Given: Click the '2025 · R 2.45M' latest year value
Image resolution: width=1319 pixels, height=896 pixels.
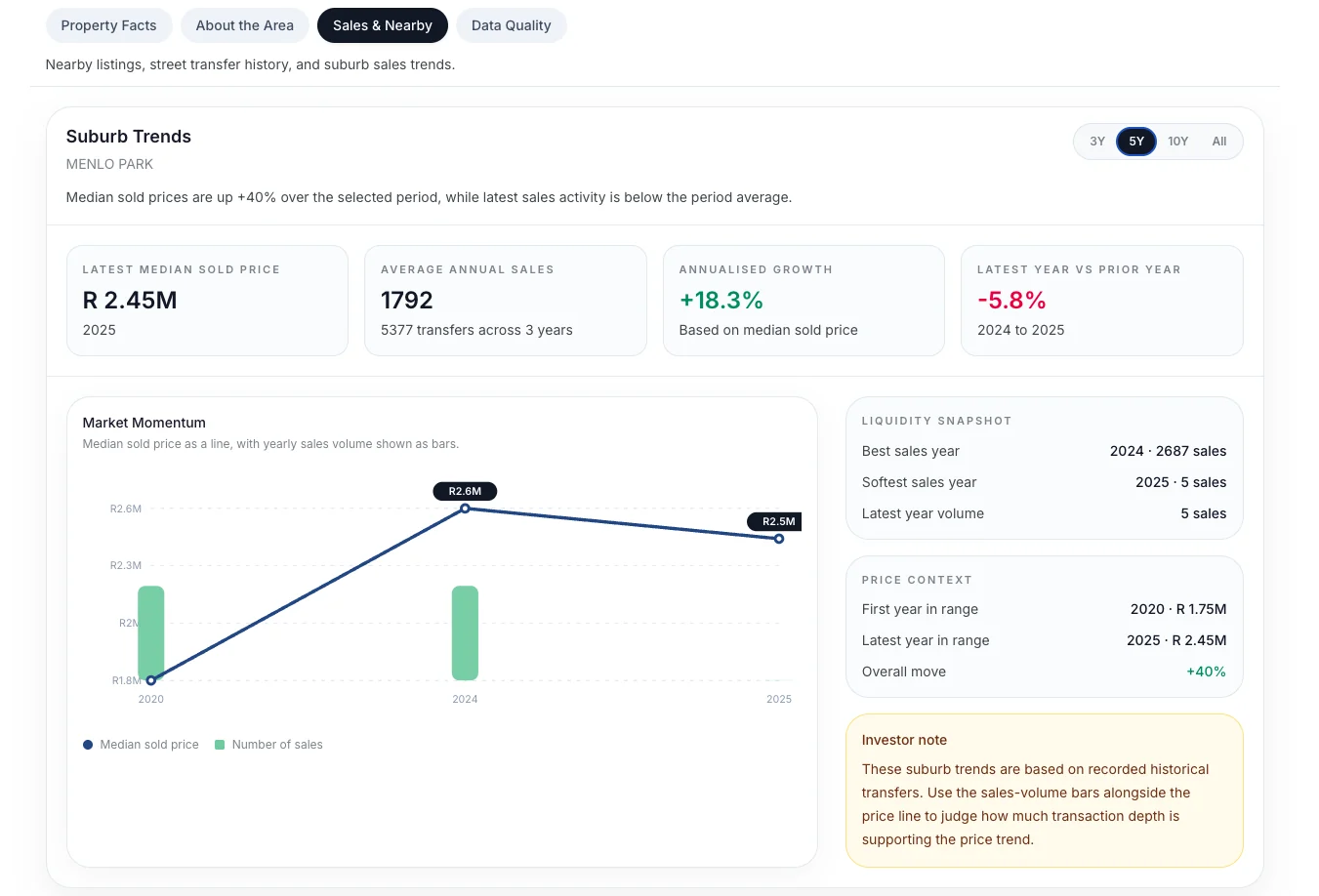Looking at the screenshot, I should click(x=1176, y=640).
